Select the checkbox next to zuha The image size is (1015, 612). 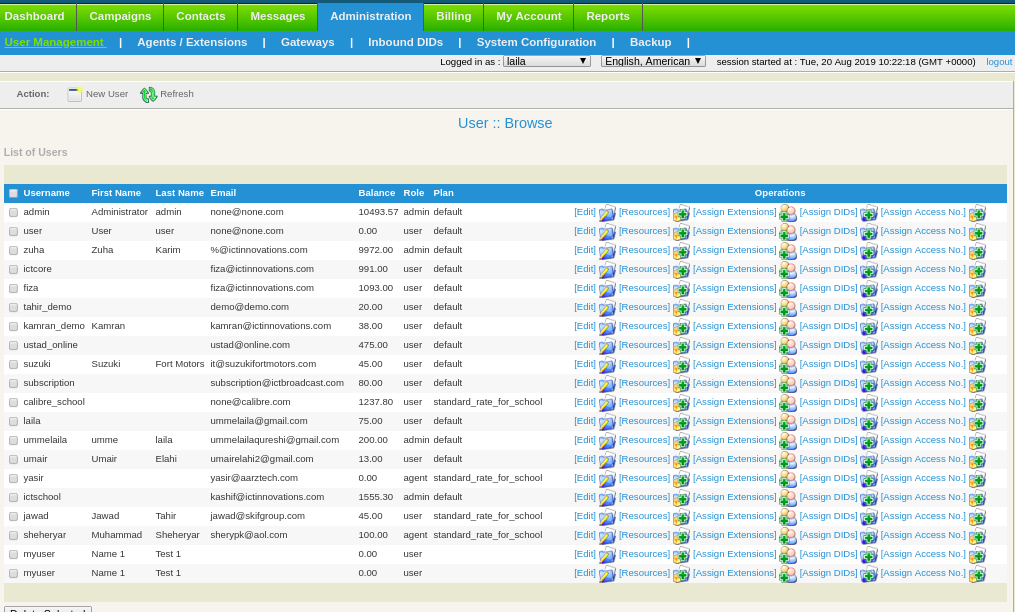(x=14, y=251)
